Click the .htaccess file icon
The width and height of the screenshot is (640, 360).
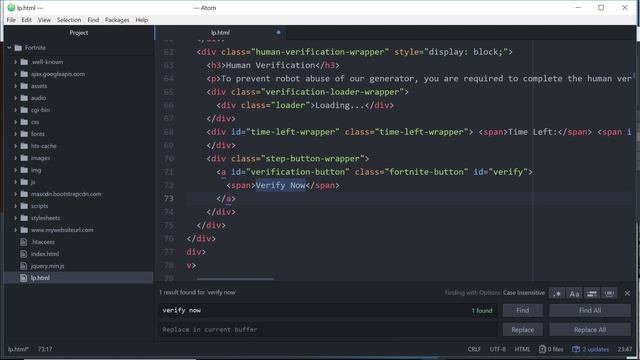(24, 242)
